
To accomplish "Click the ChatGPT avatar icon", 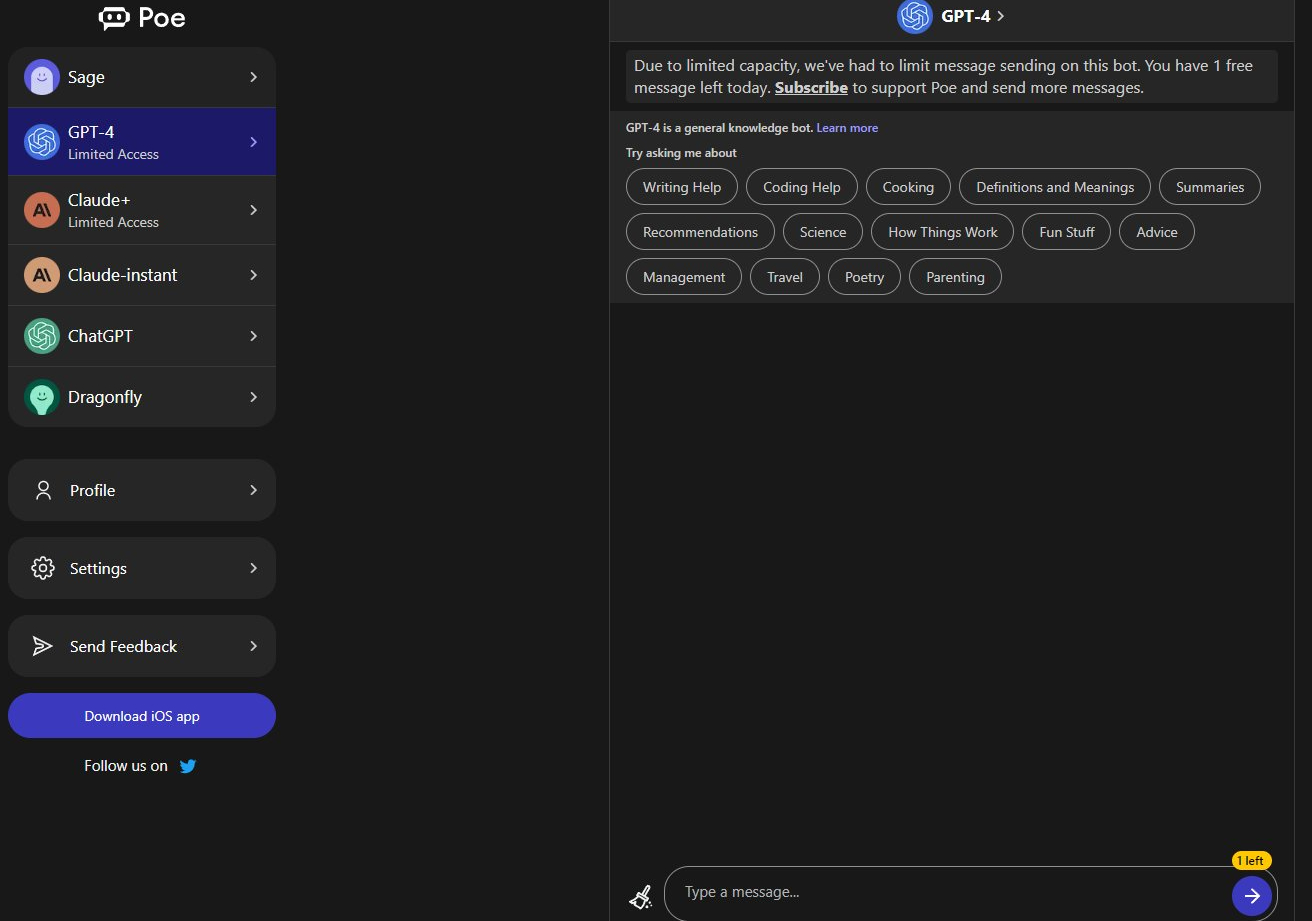I will (x=42, y=336).
